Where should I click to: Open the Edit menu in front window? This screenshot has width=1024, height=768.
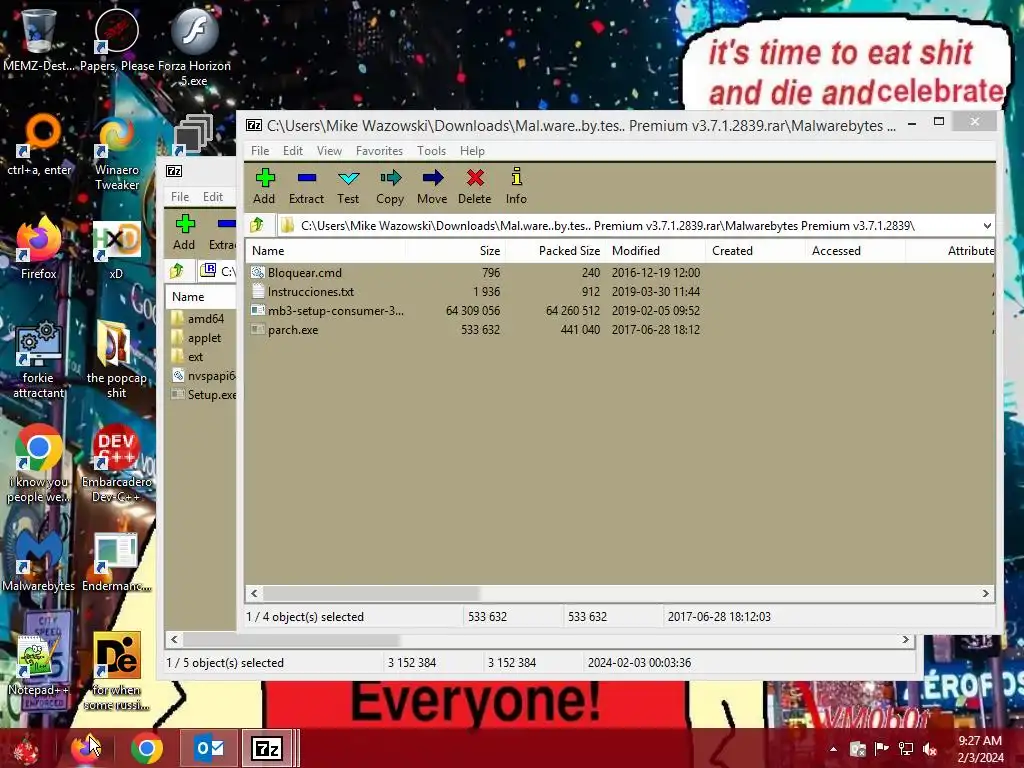tap(293, 151)
